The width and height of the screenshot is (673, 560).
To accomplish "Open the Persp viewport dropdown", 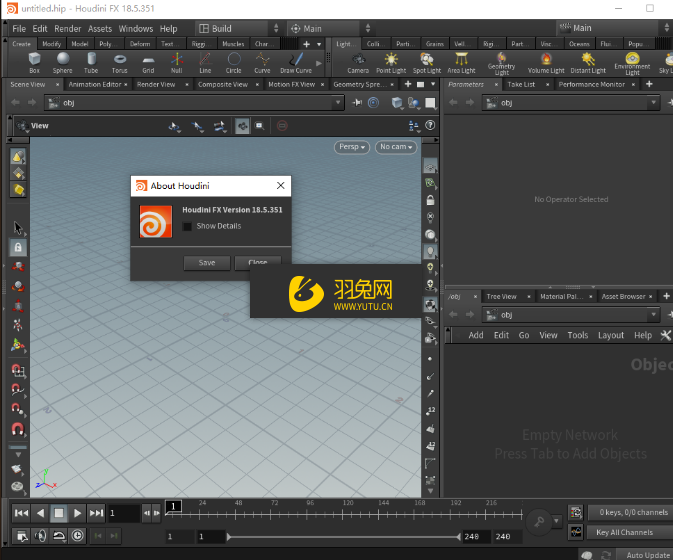I will point(352,147).
